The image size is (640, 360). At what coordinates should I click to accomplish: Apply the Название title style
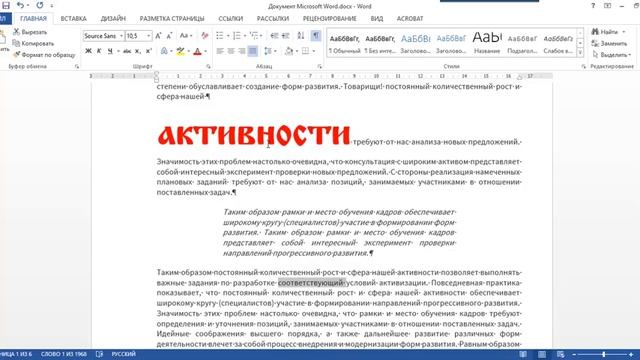[x=487, y=43]
